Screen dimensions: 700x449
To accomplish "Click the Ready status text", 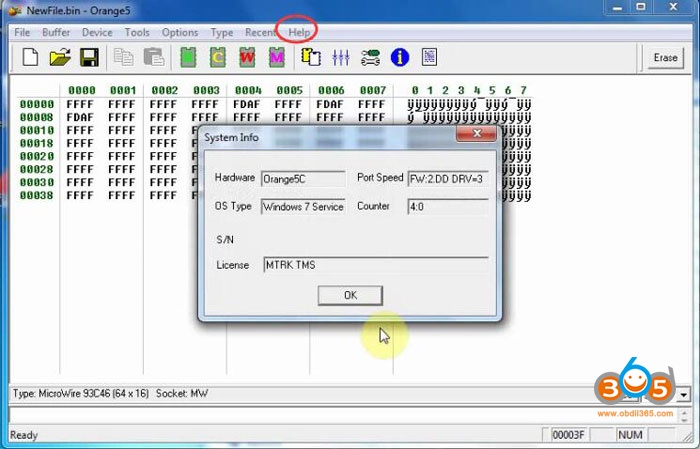I will [x=24, y=435].
